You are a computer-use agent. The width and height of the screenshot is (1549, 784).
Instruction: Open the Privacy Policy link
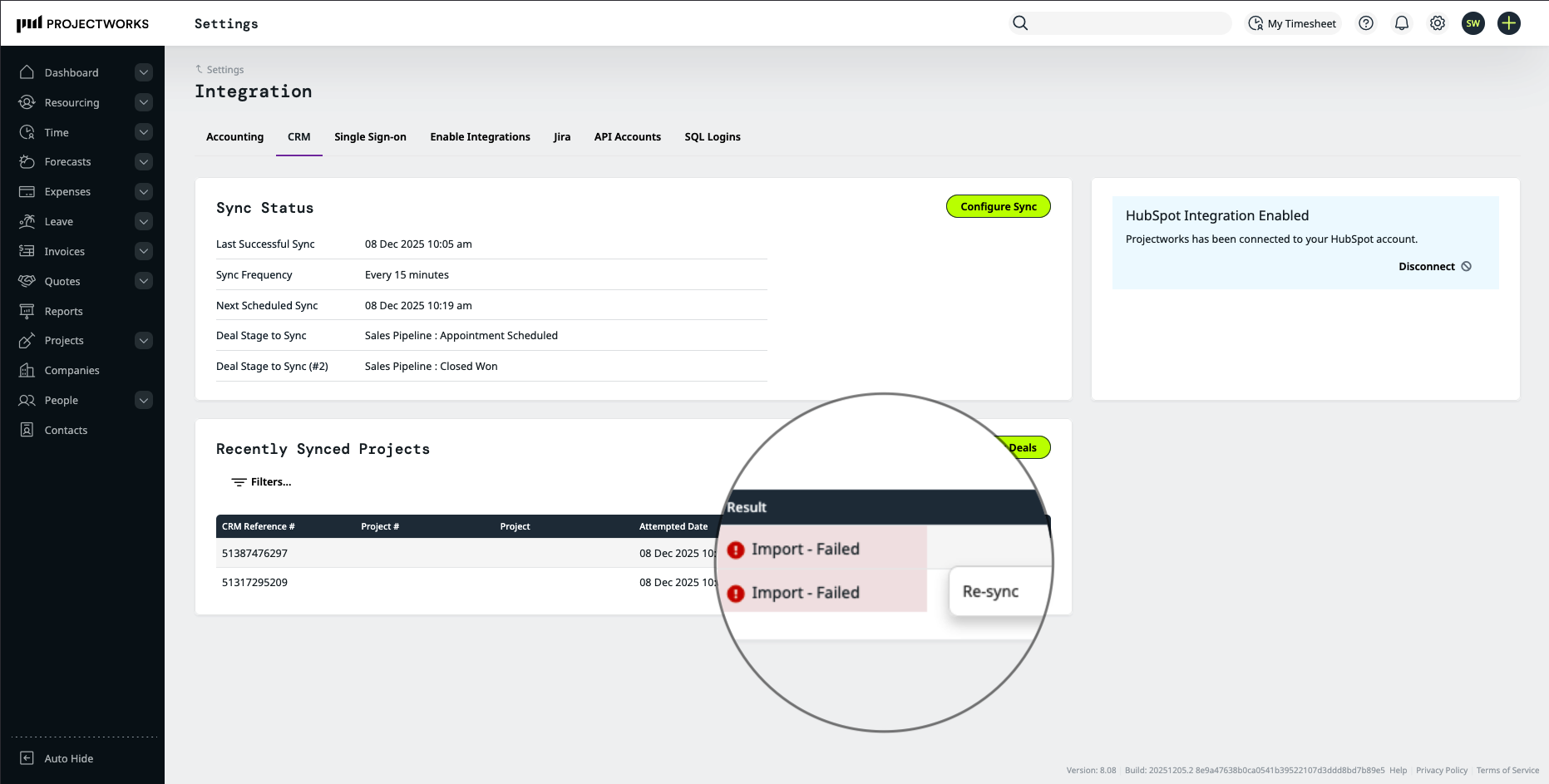coord(1442,771)
